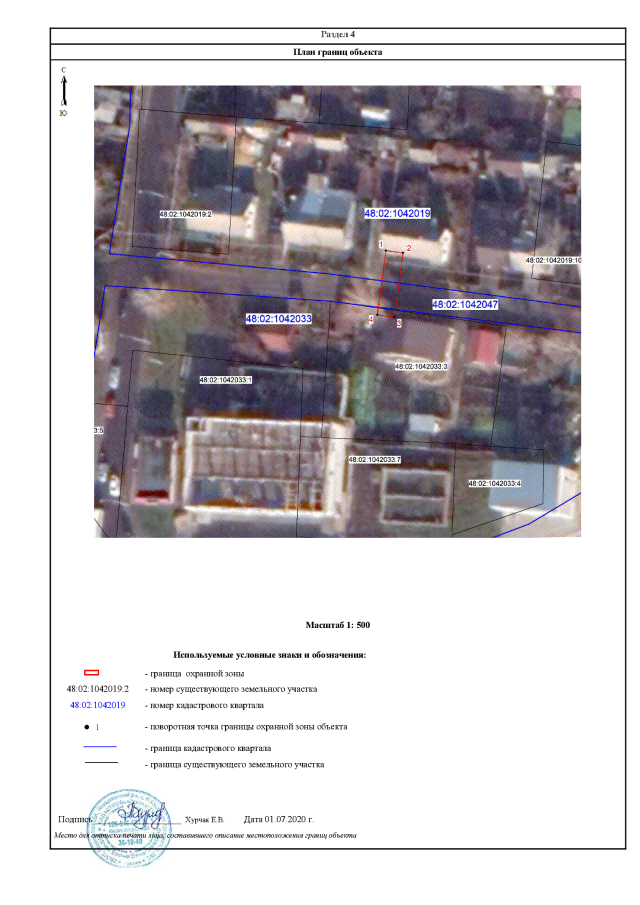
Task: Select legend text "поворотная точка границы охранной зоны объекта"
Action: [x=249, y=727]
